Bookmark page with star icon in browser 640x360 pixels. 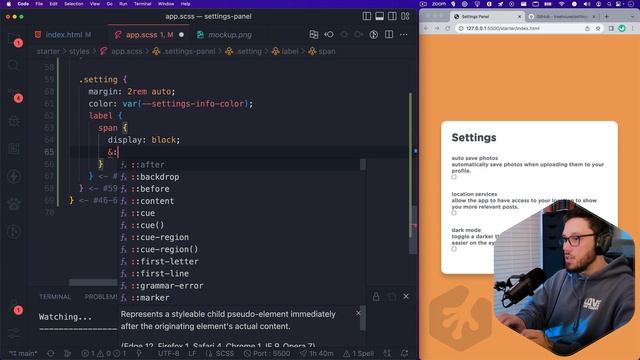pyautogui.click(x=598, y=29)
